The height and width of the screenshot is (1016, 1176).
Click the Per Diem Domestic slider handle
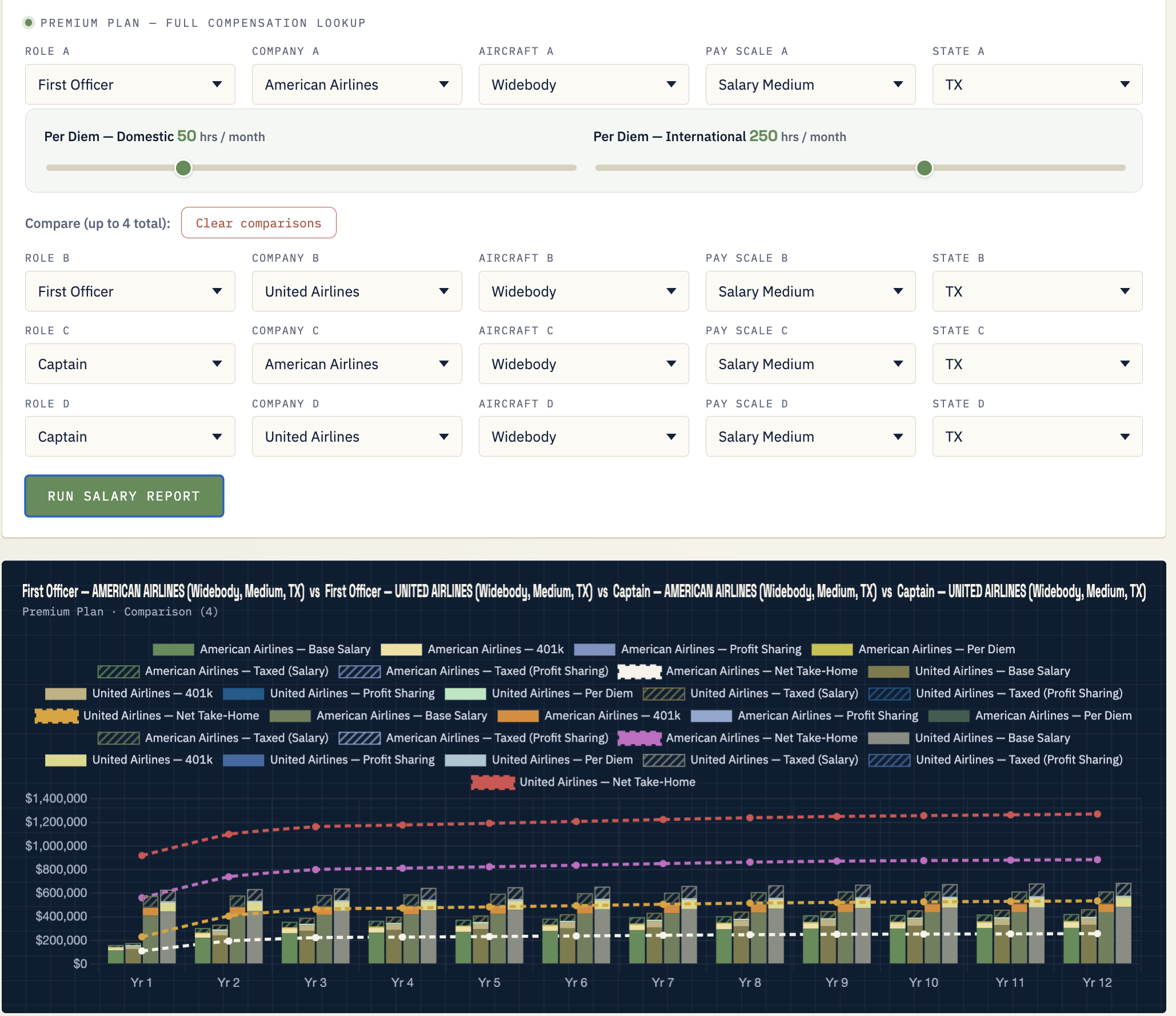point(183,168)
